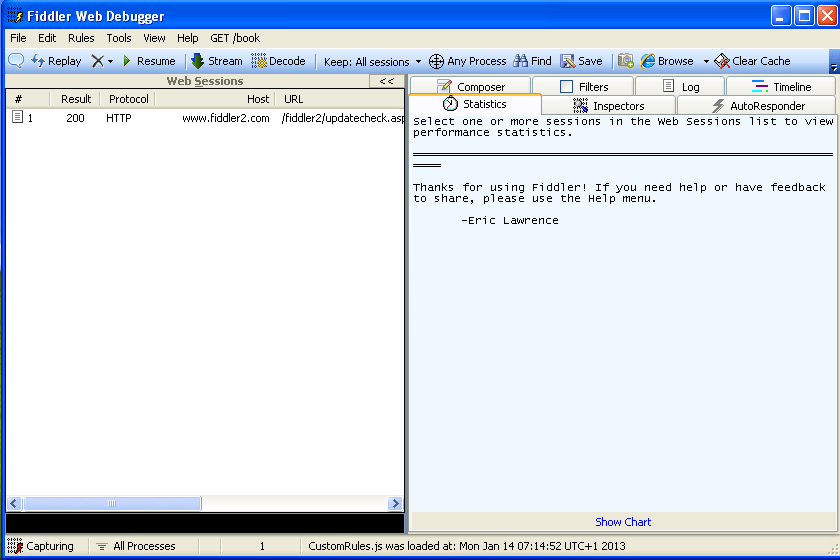The image size is (840, 560).
Task: Sort sessions by Result column
Action: [x=76, y=99]
